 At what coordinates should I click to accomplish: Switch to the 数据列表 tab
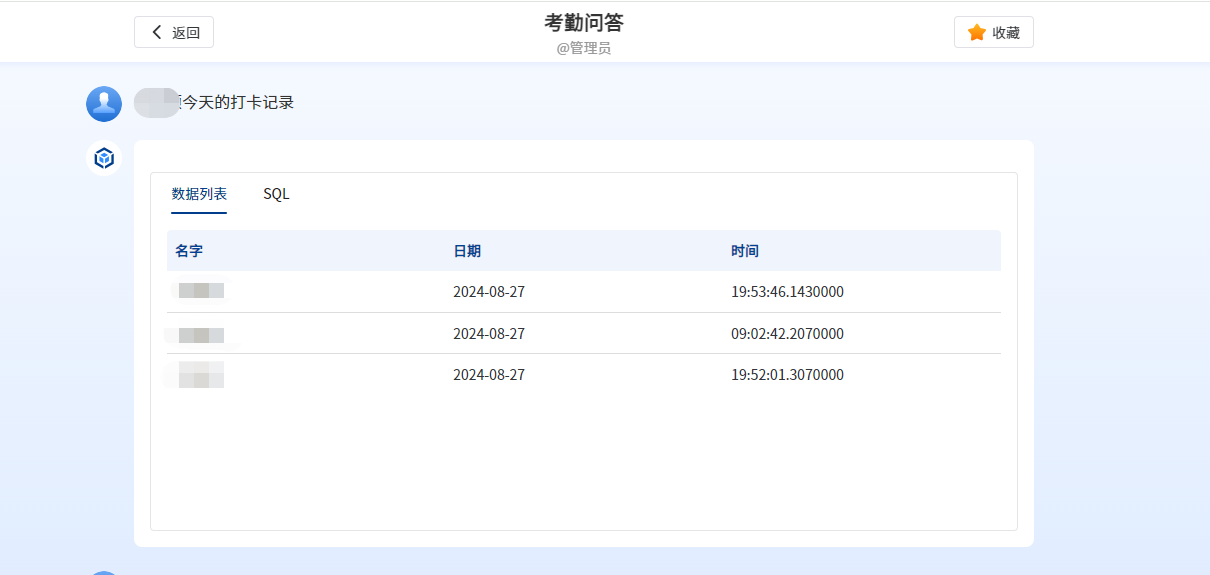pyautogui.click(x=199, y=194)
